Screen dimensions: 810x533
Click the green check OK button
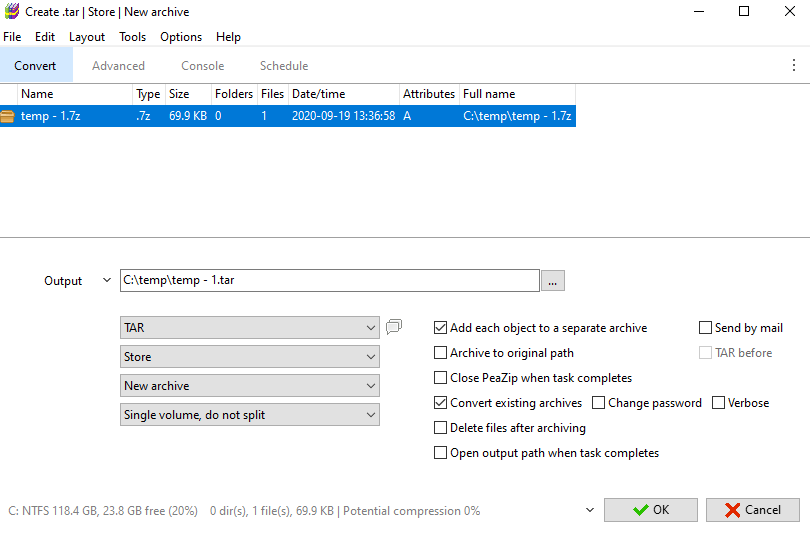point(651,510)
